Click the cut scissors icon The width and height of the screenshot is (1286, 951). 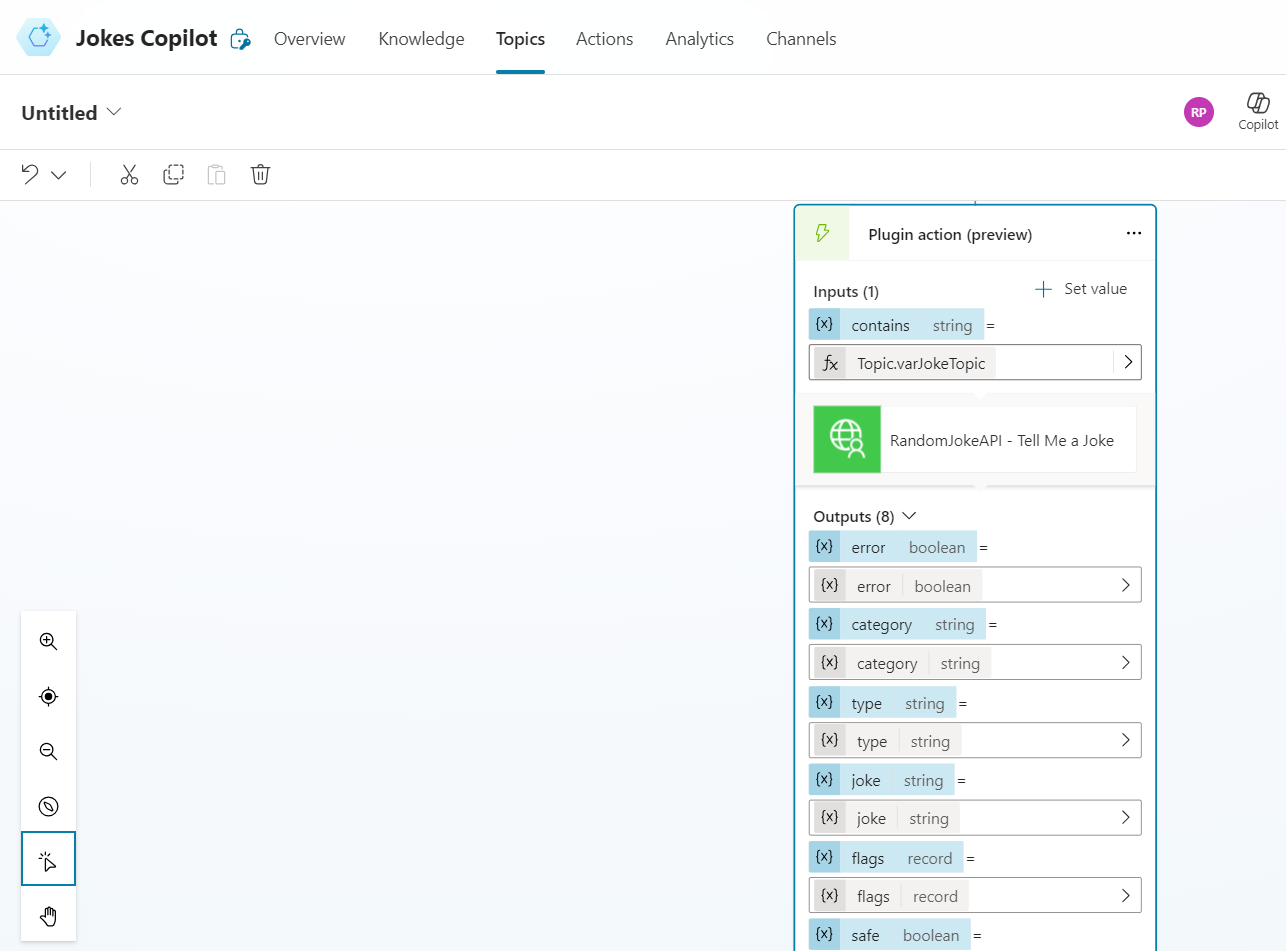[x=129, y=175]
